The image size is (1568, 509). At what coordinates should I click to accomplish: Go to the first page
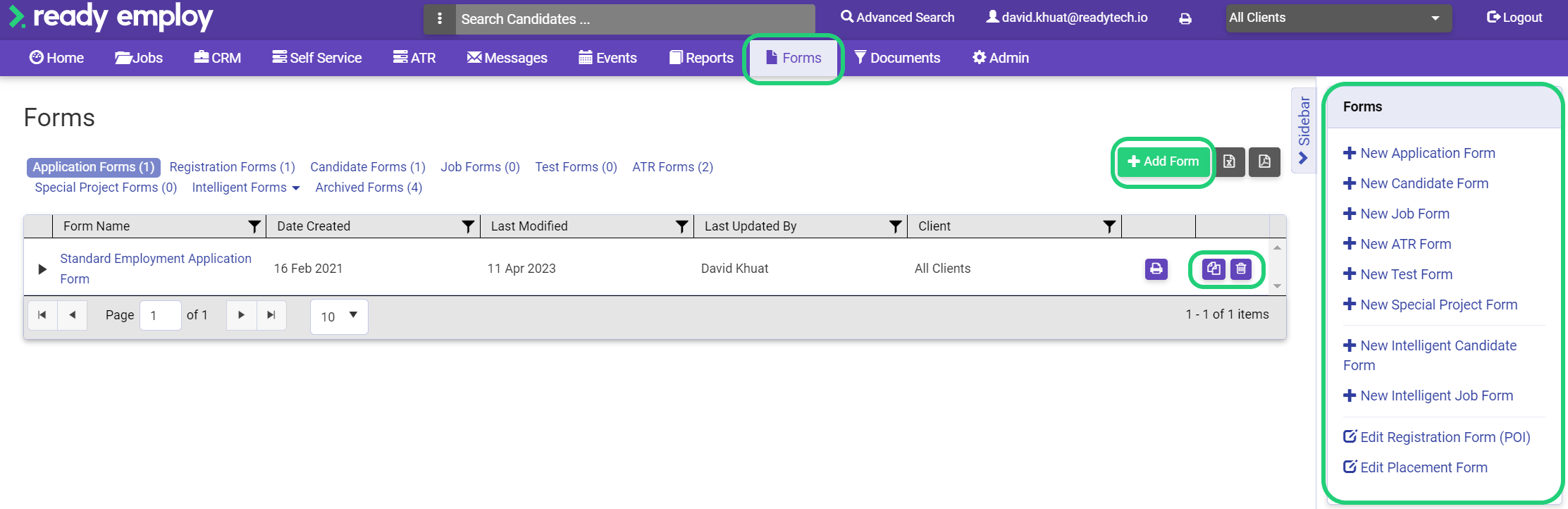point(42,315)
